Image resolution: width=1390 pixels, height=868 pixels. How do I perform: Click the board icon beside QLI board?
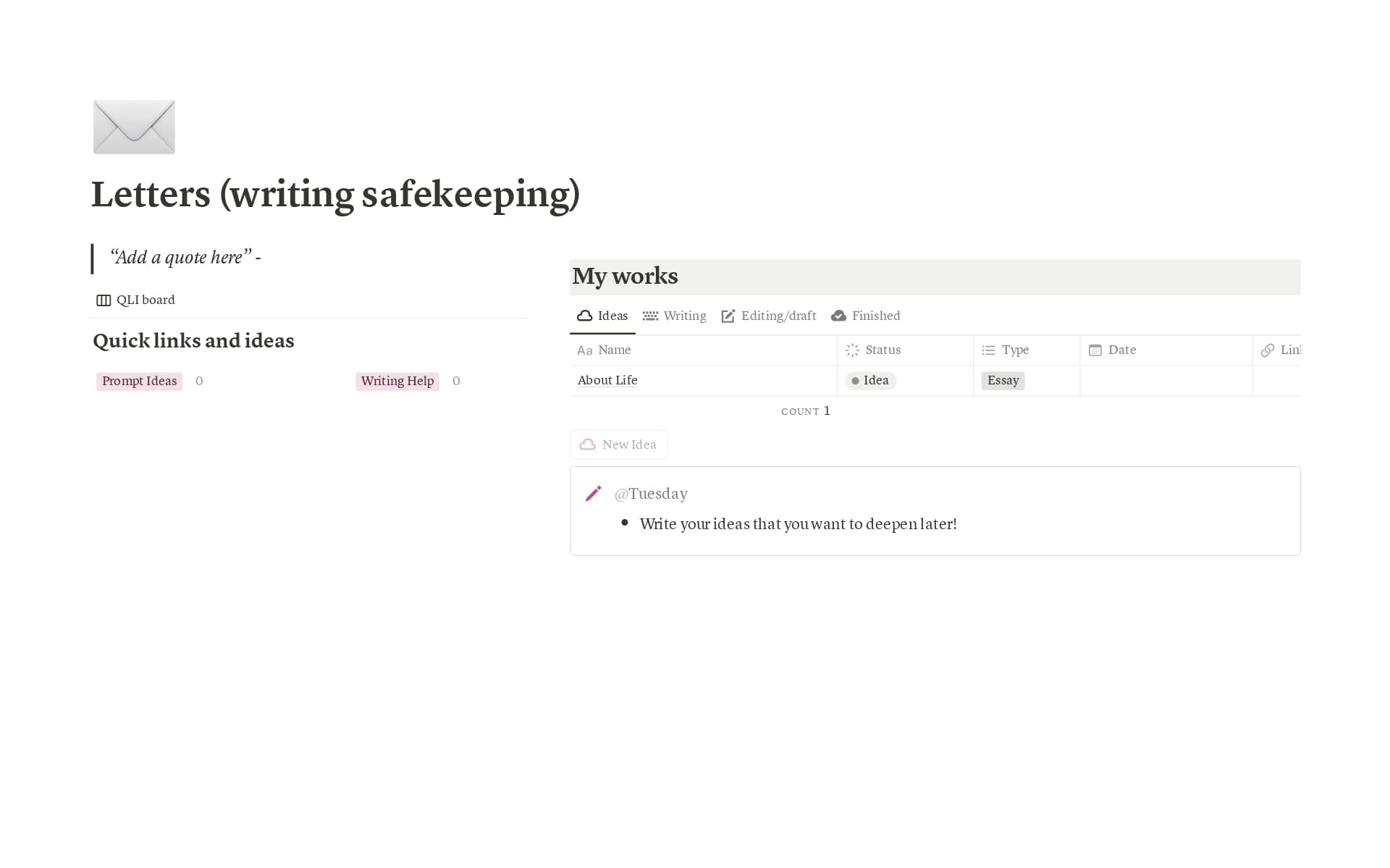click(x=102, y=299)
